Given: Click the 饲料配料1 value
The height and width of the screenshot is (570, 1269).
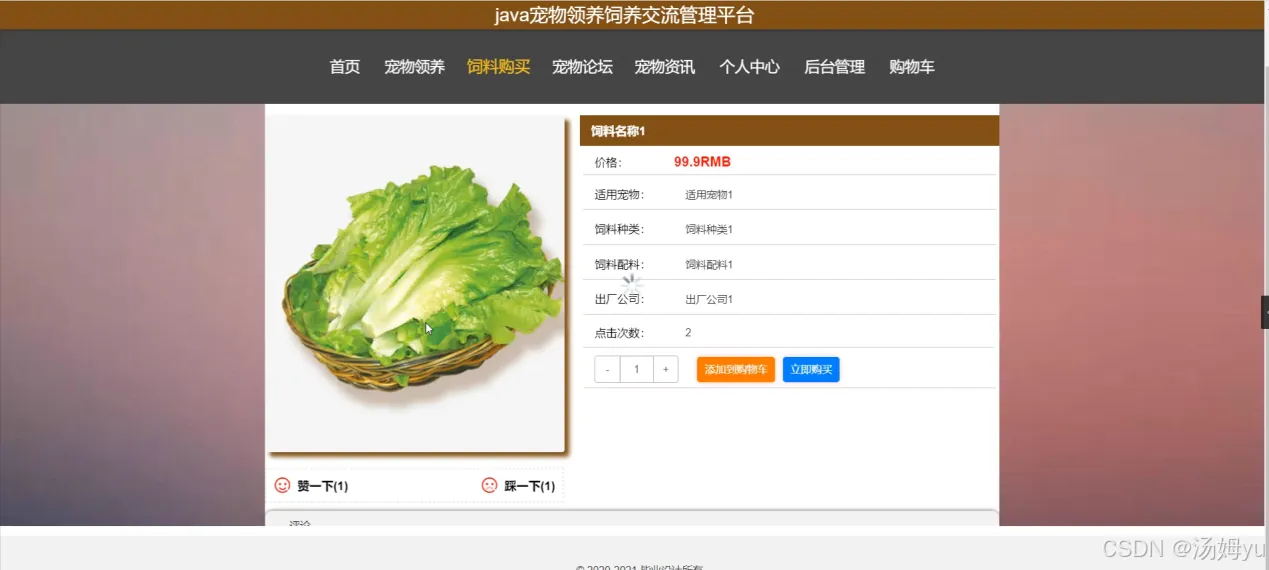Looking at the screenshot, I should 709,265.
